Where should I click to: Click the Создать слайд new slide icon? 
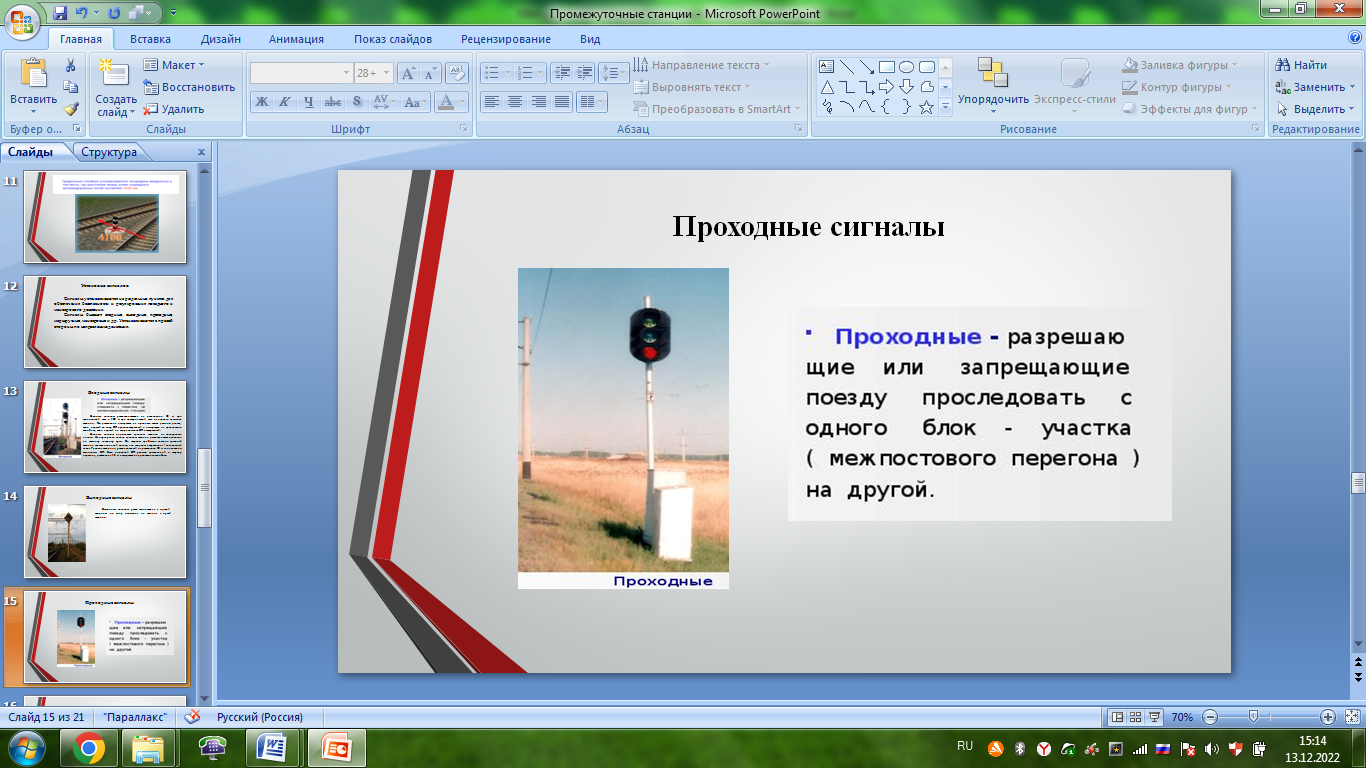point(115,73)
